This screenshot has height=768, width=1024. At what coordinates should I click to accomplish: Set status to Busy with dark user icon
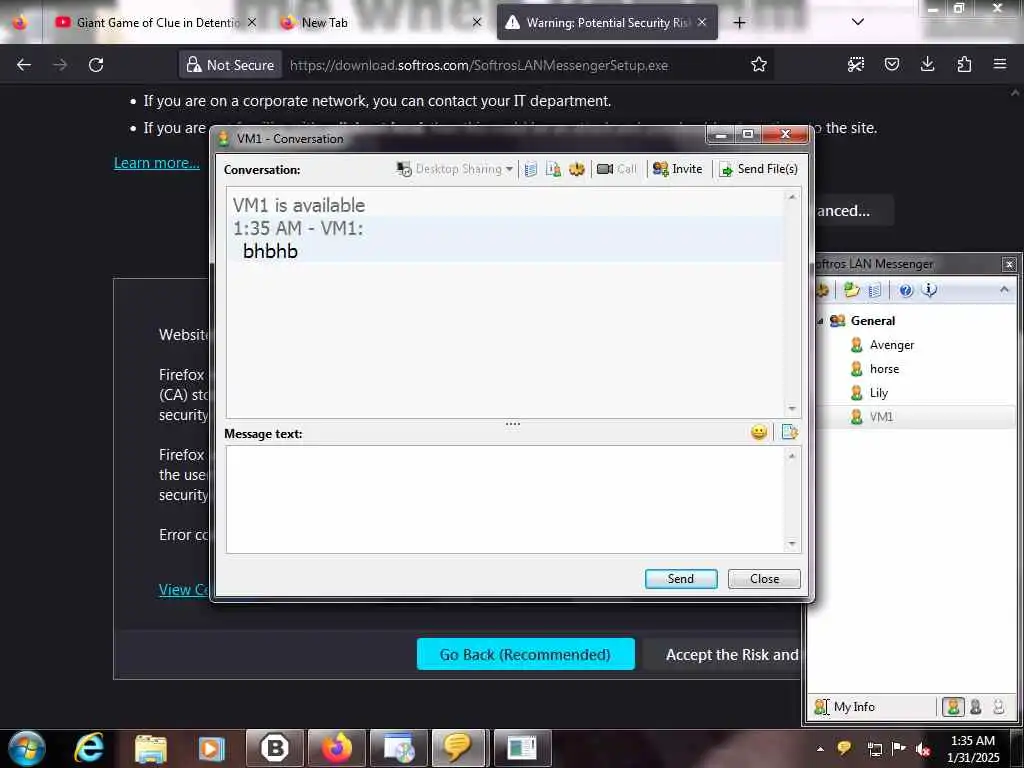[x=976, y=707]
